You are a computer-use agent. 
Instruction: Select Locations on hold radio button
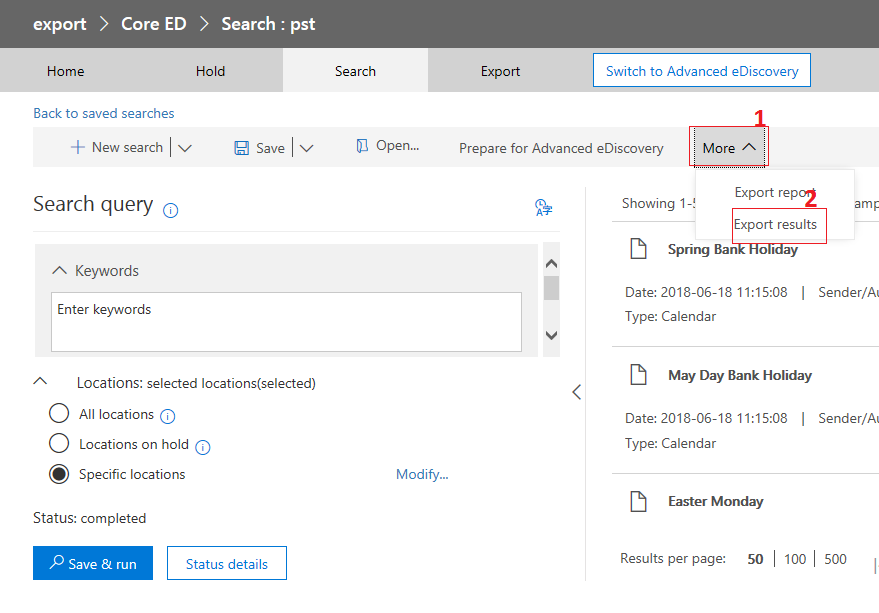(59, 443)
